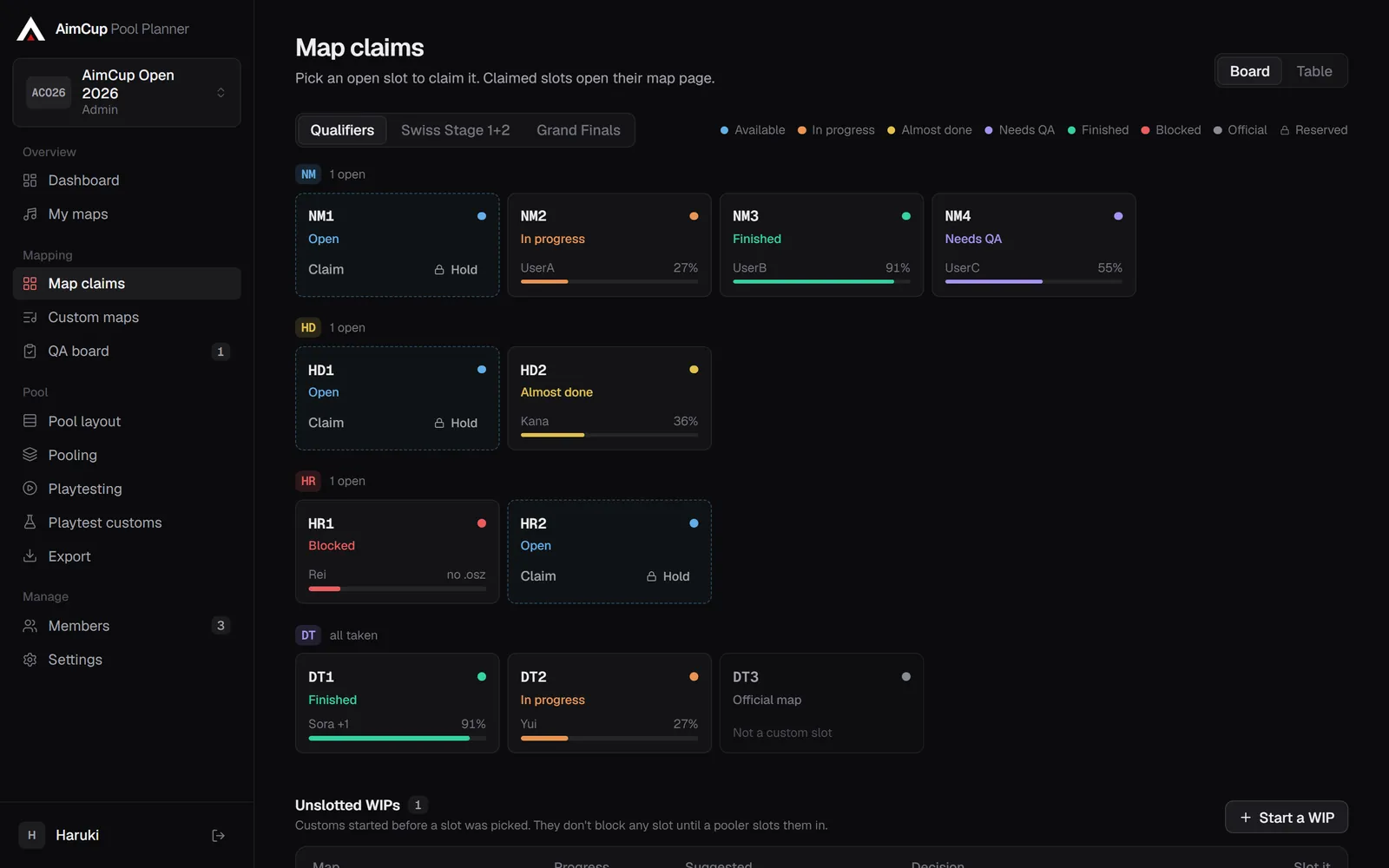Click the AC026 tournament badge
Viewport: 1389px width, 868px height.
pyautogui.click(x=49, y=93)
